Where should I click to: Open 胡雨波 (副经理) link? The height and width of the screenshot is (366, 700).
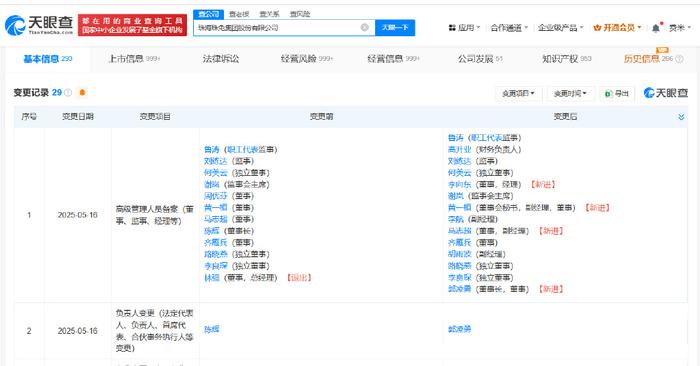[459, 254]
